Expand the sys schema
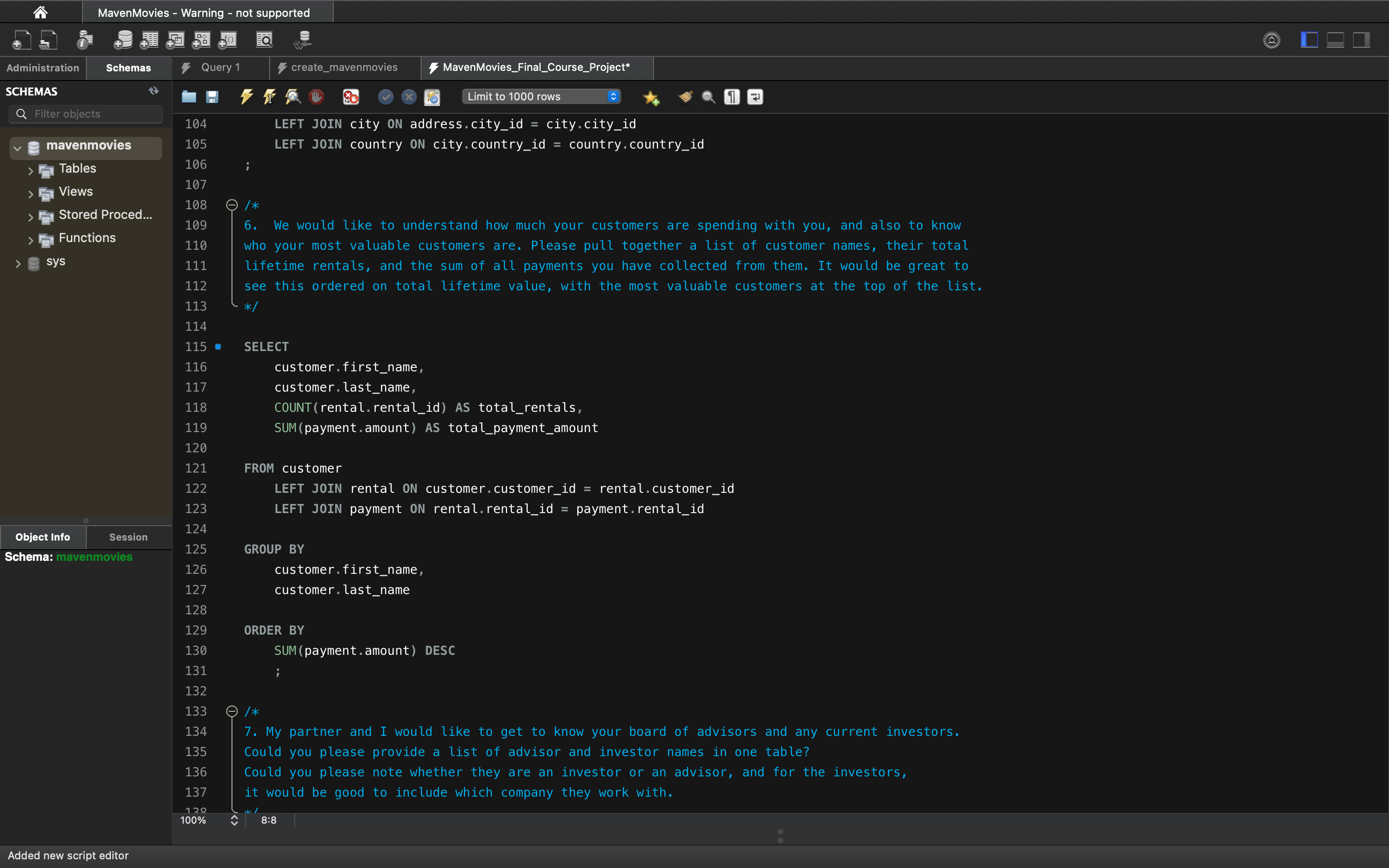Image resolution: width=1389 pixels, height=868 pixels. click(x=18, y=263)
